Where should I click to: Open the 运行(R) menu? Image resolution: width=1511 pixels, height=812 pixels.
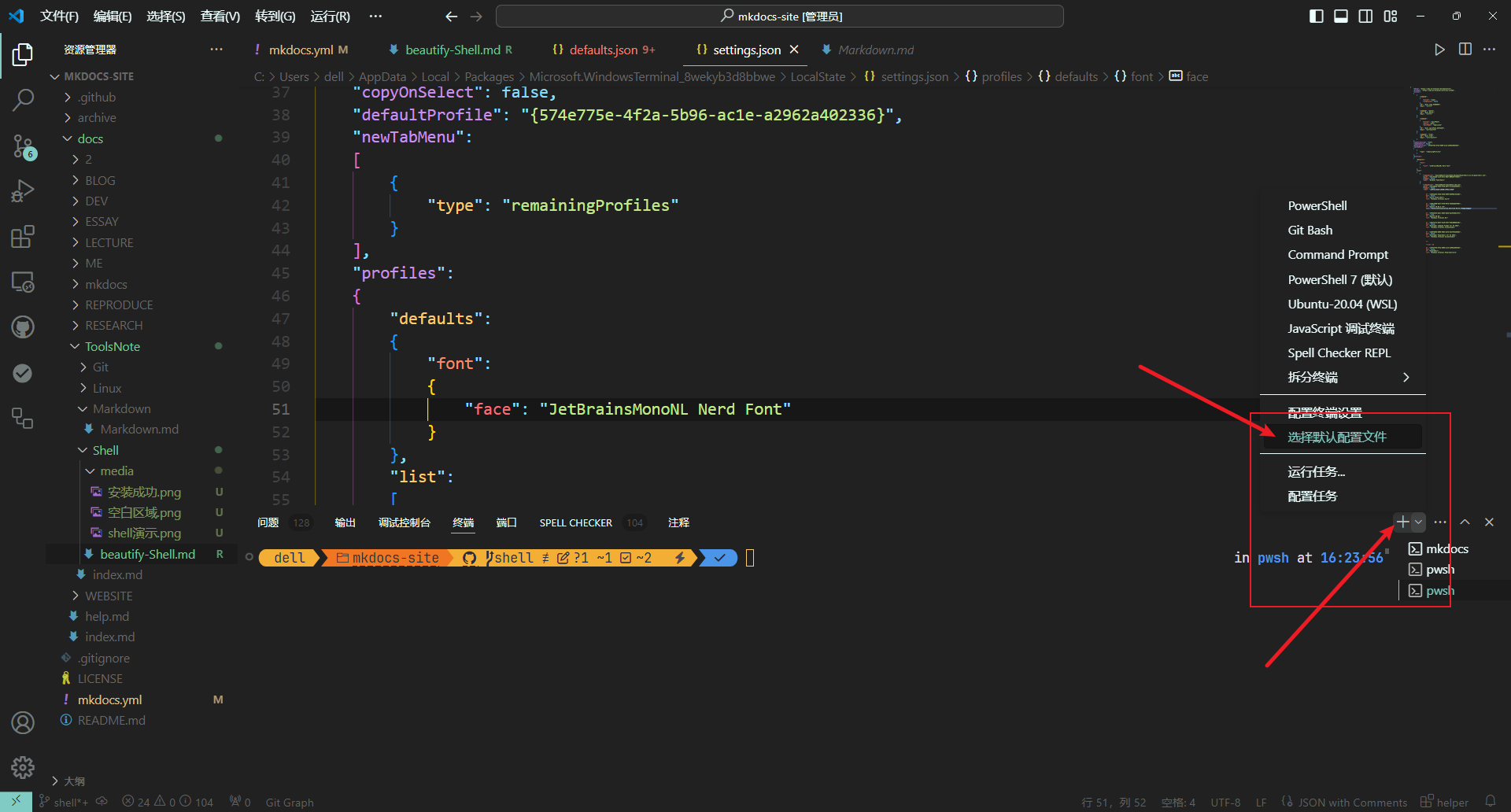(330, 16)
